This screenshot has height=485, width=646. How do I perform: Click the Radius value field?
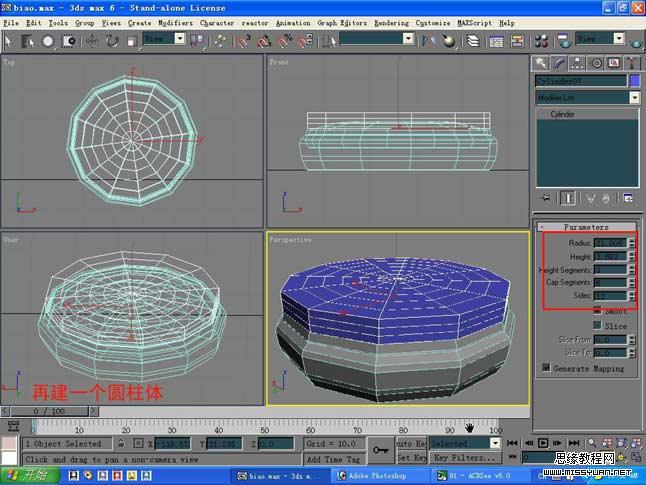610,243
